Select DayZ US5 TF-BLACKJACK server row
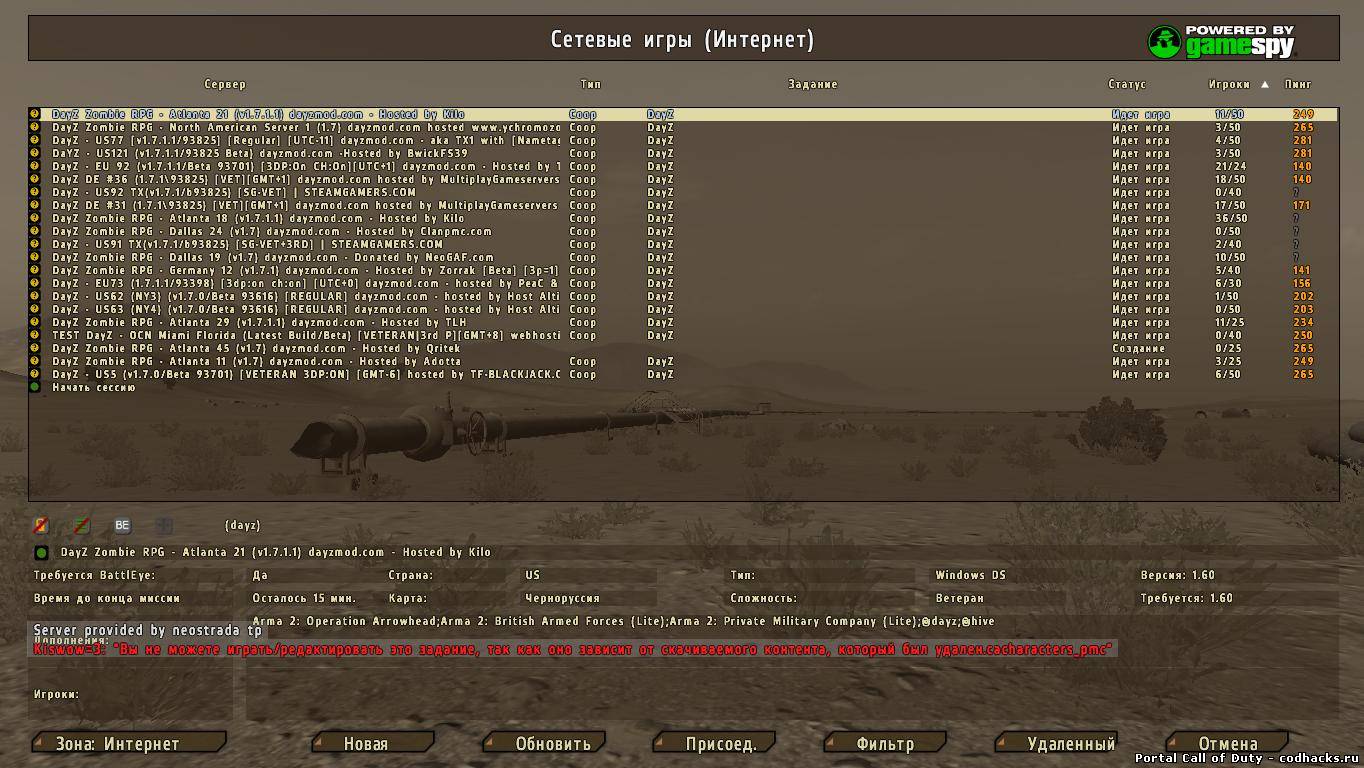This screenshot has width=1364, height=768. (683, 375)
